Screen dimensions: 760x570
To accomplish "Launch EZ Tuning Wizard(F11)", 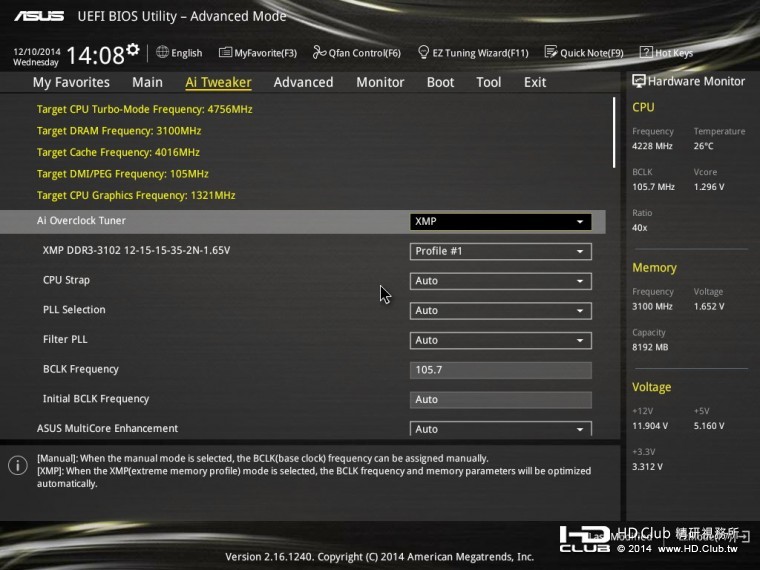I will pos(473,53).
